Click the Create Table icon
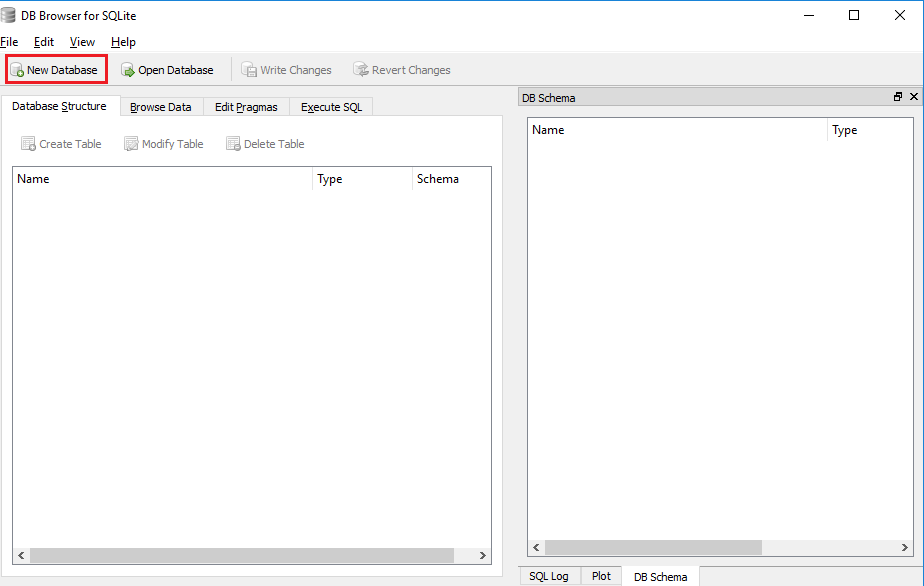 [28, 144]
